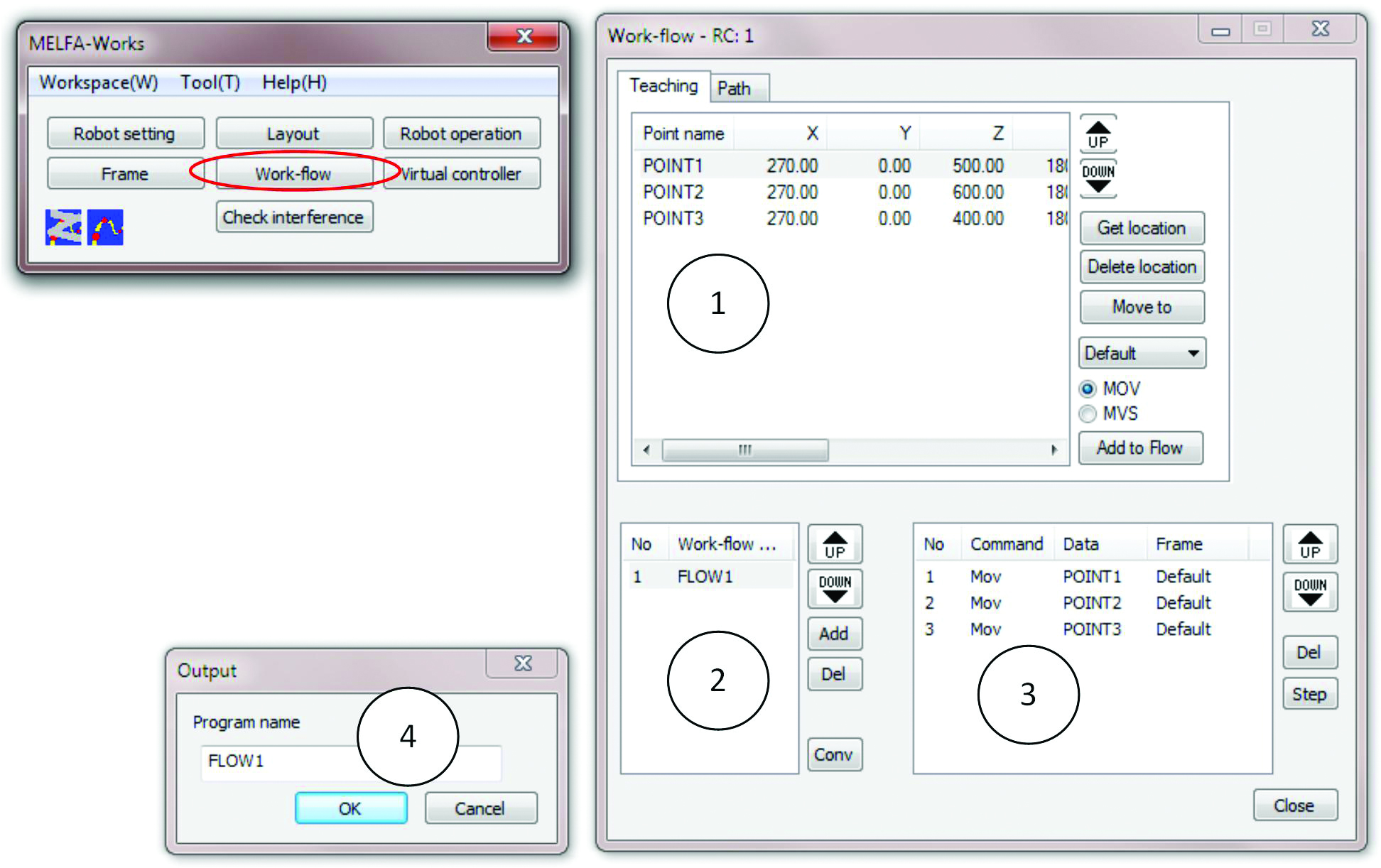Click the second blue path icon in MELFA-Works

[105, 227]
